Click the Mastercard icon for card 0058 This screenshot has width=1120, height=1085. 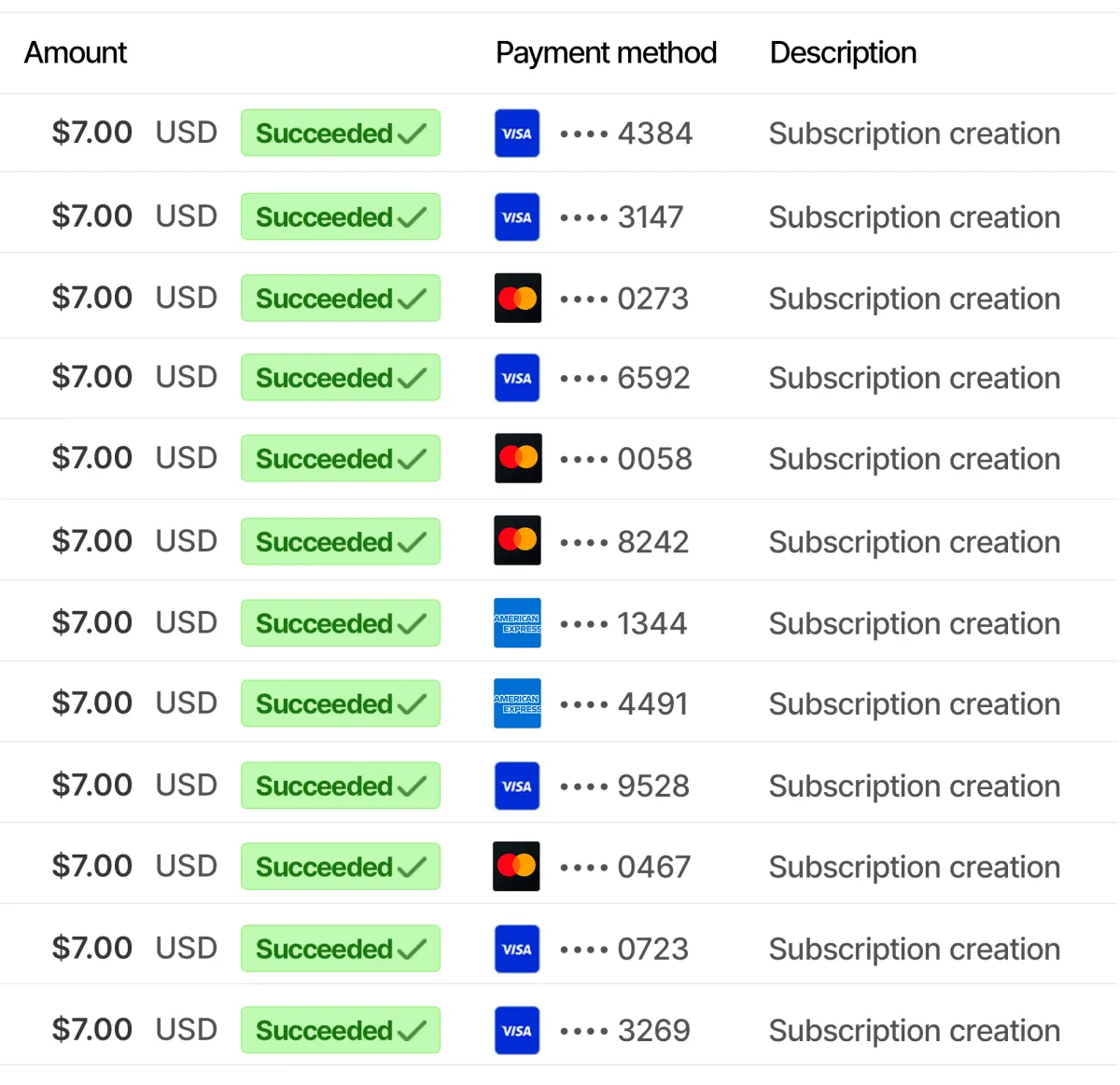[518, 458]
